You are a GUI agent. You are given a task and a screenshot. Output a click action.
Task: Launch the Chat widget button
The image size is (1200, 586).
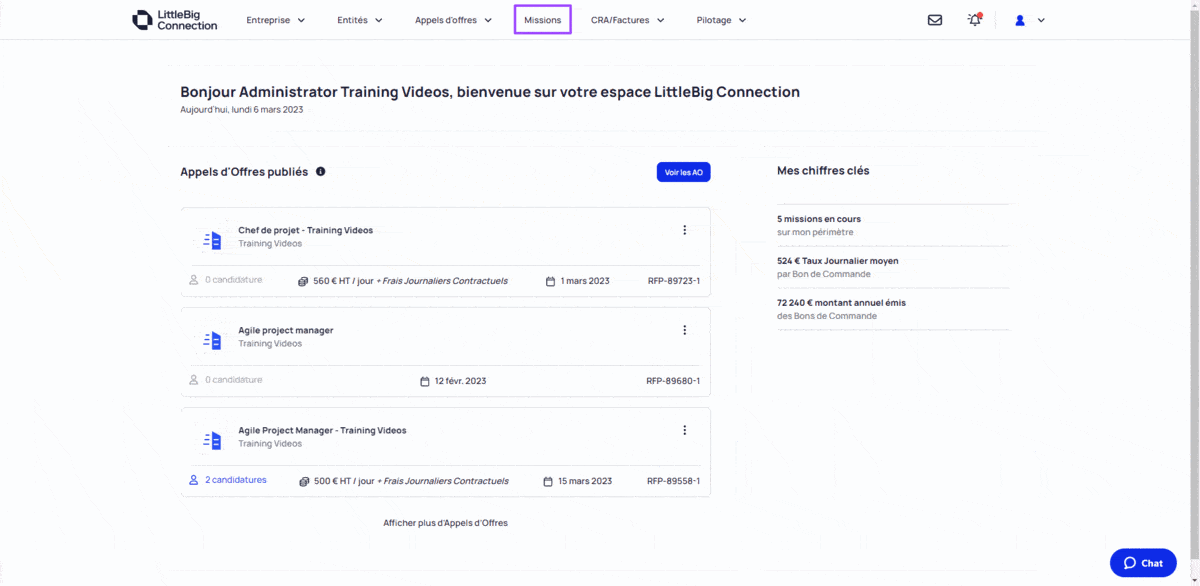[x=1143, y=563]
